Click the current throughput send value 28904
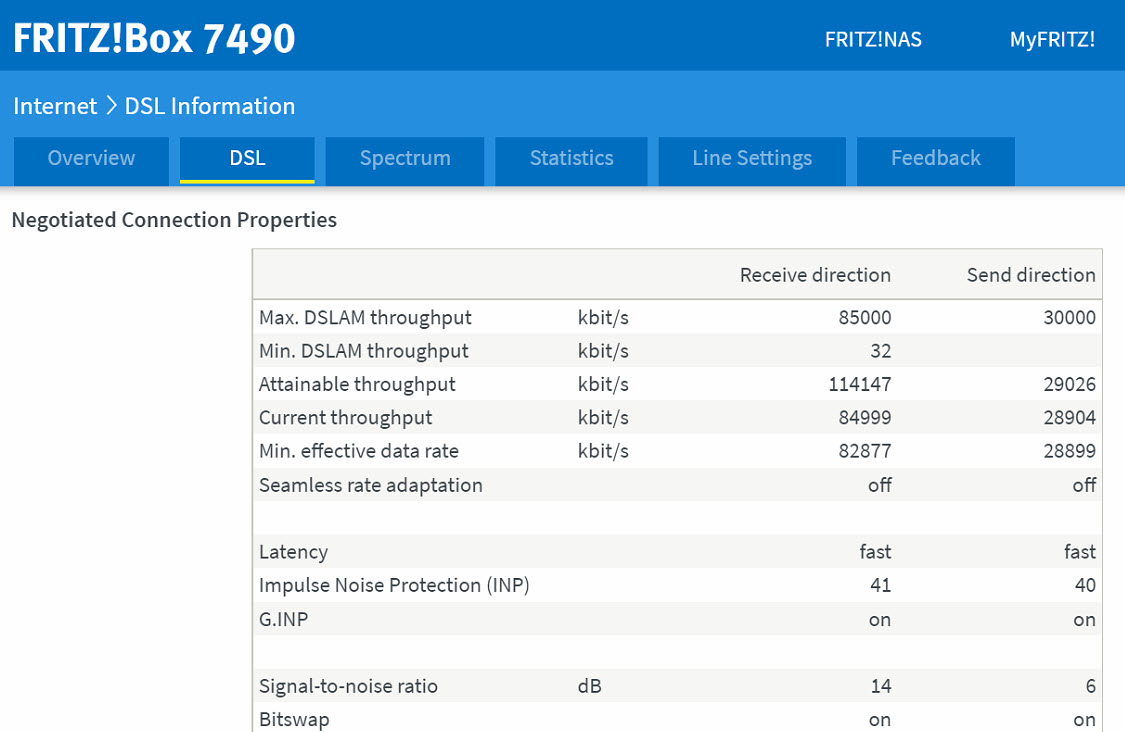1125x732 pixels. pos(1069,418)
